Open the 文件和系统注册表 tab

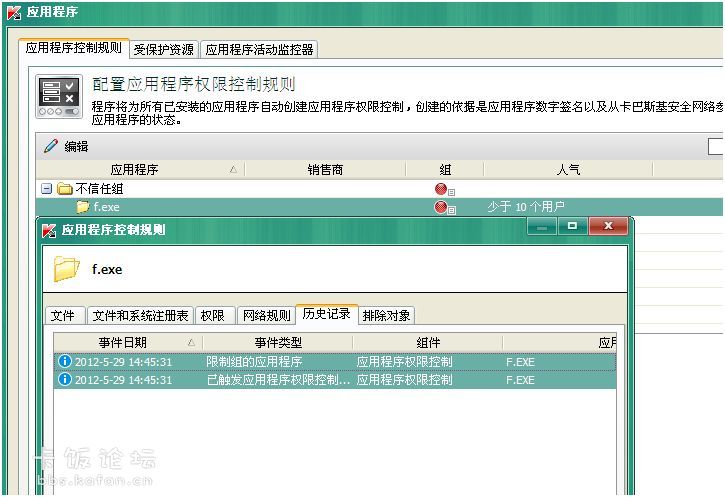[140, 316]
